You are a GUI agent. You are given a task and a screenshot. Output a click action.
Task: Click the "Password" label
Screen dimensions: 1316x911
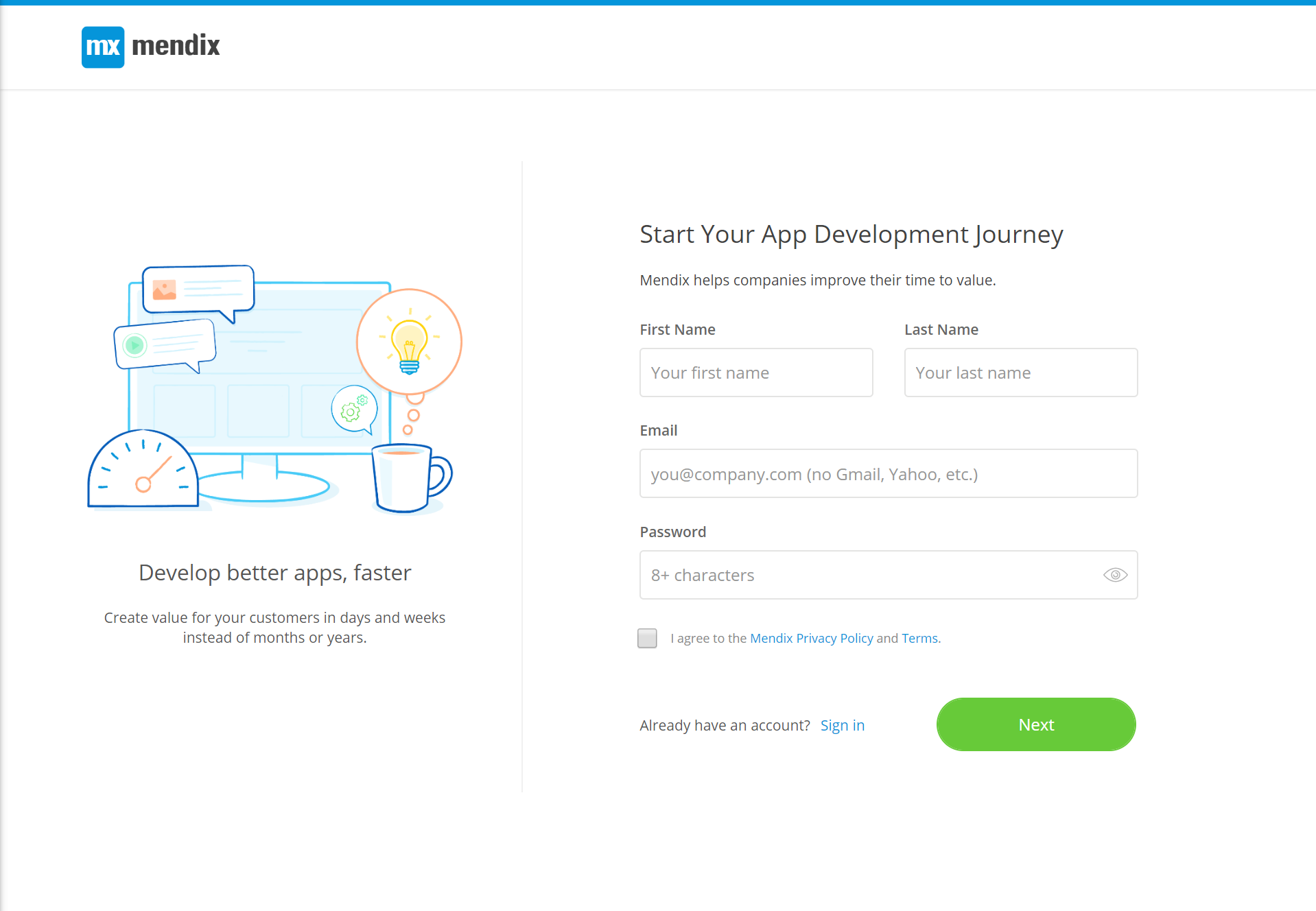click(x=673, y=532)
